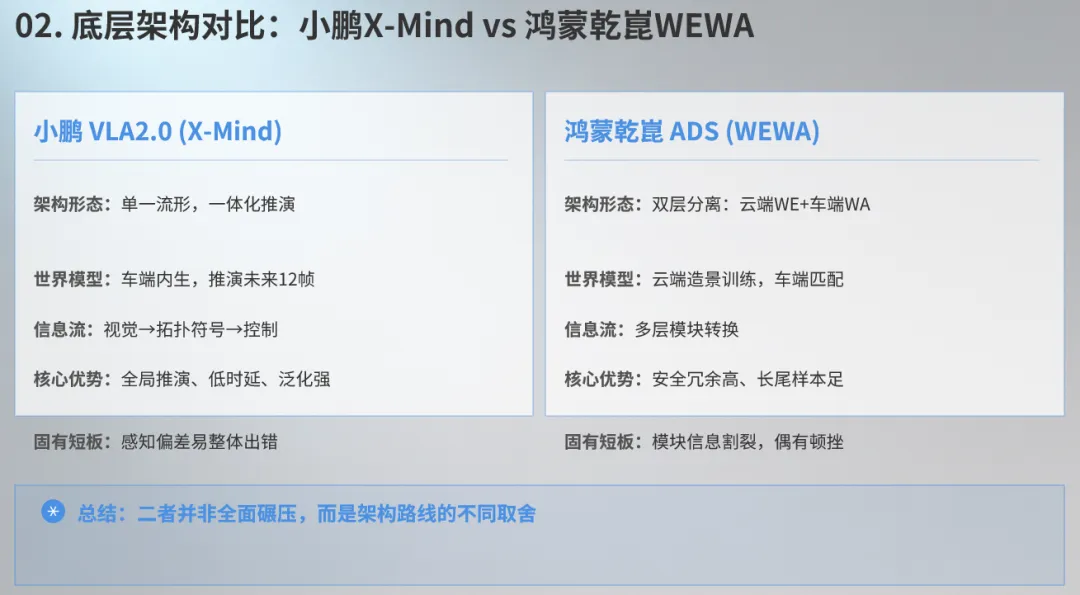Screen dimensions: 1080x595
Task: Click the bottom summary box area
Action: pos(539,535)
